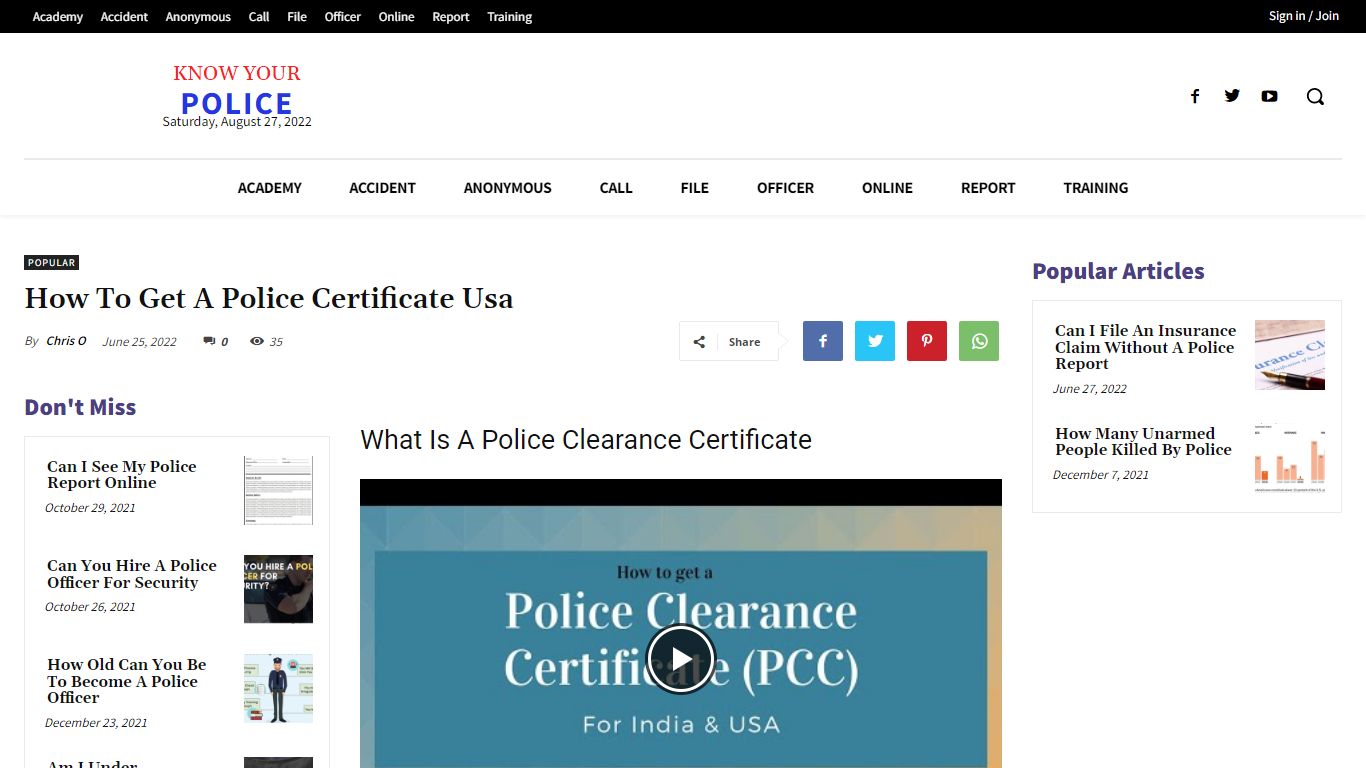Screen dimensions: 1366x768
Task: Select ONLINE in main navigation
Action: 888,188
